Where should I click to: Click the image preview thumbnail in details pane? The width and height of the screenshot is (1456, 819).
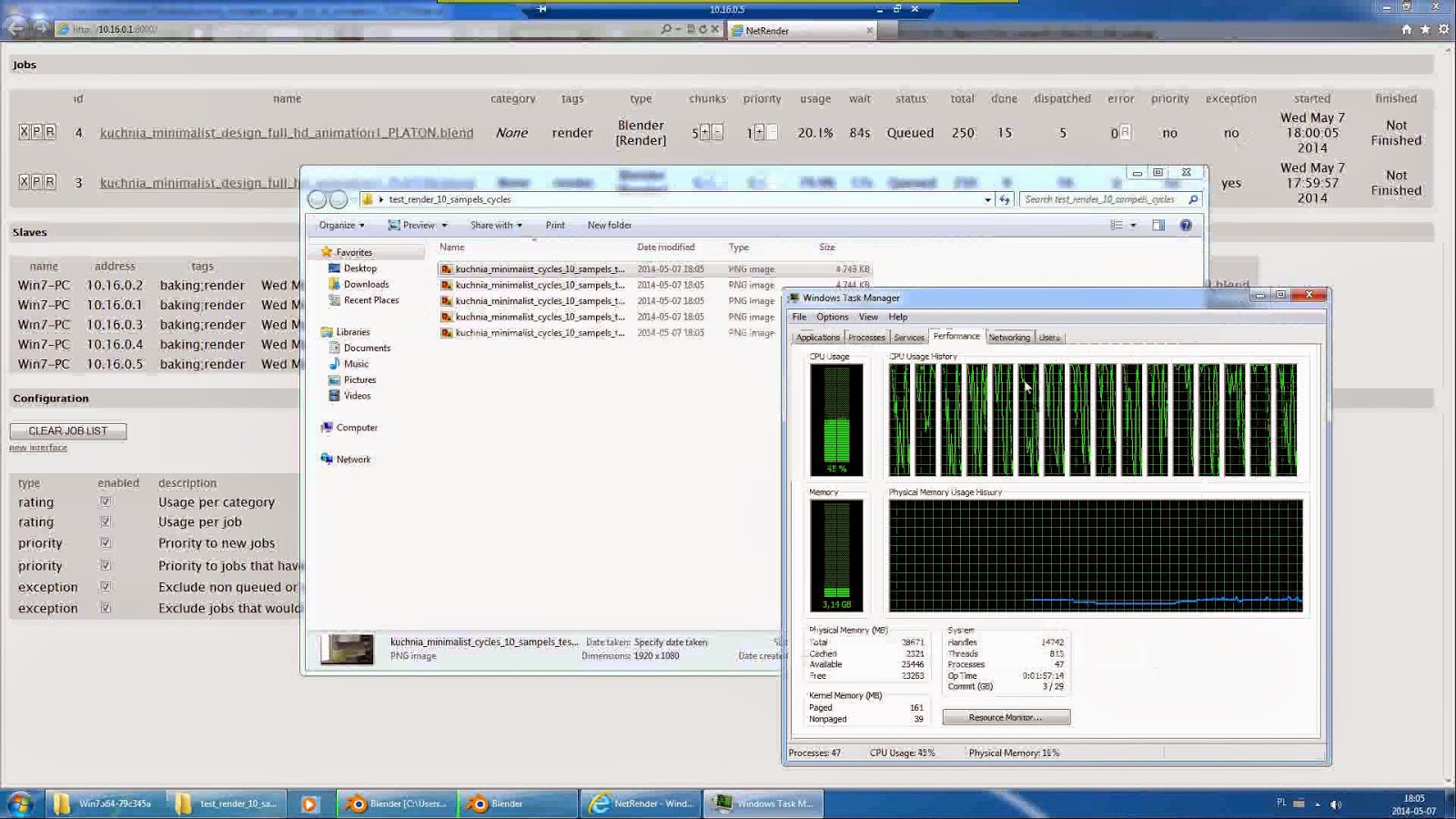pyautogui.click(x=347, y=649)
